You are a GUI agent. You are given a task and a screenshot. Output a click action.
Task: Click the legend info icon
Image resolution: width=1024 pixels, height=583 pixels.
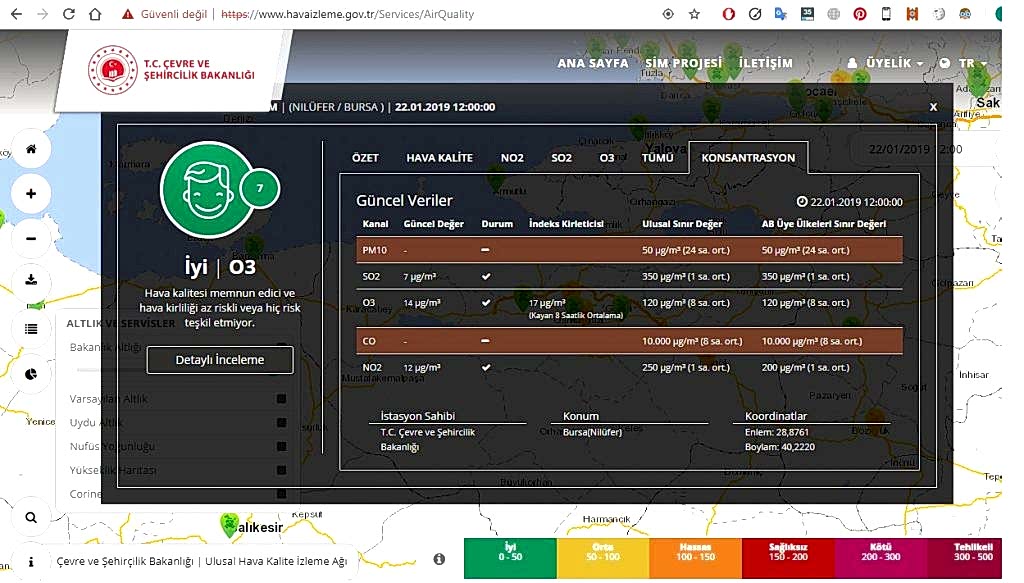(x=440, y=559)
